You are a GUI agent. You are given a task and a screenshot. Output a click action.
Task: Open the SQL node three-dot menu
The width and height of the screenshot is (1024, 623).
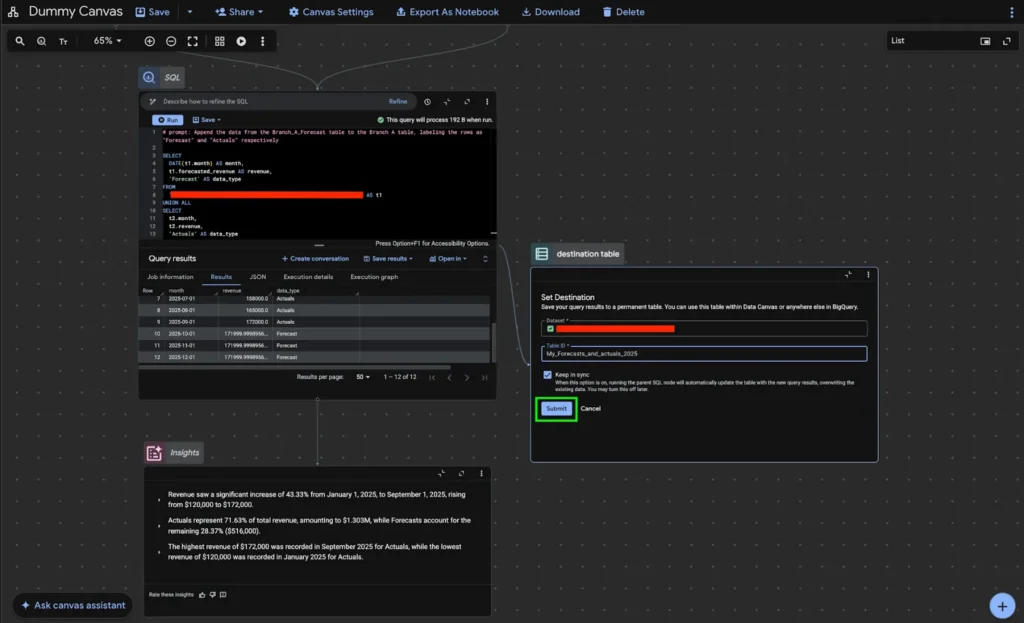pos(487,102)
